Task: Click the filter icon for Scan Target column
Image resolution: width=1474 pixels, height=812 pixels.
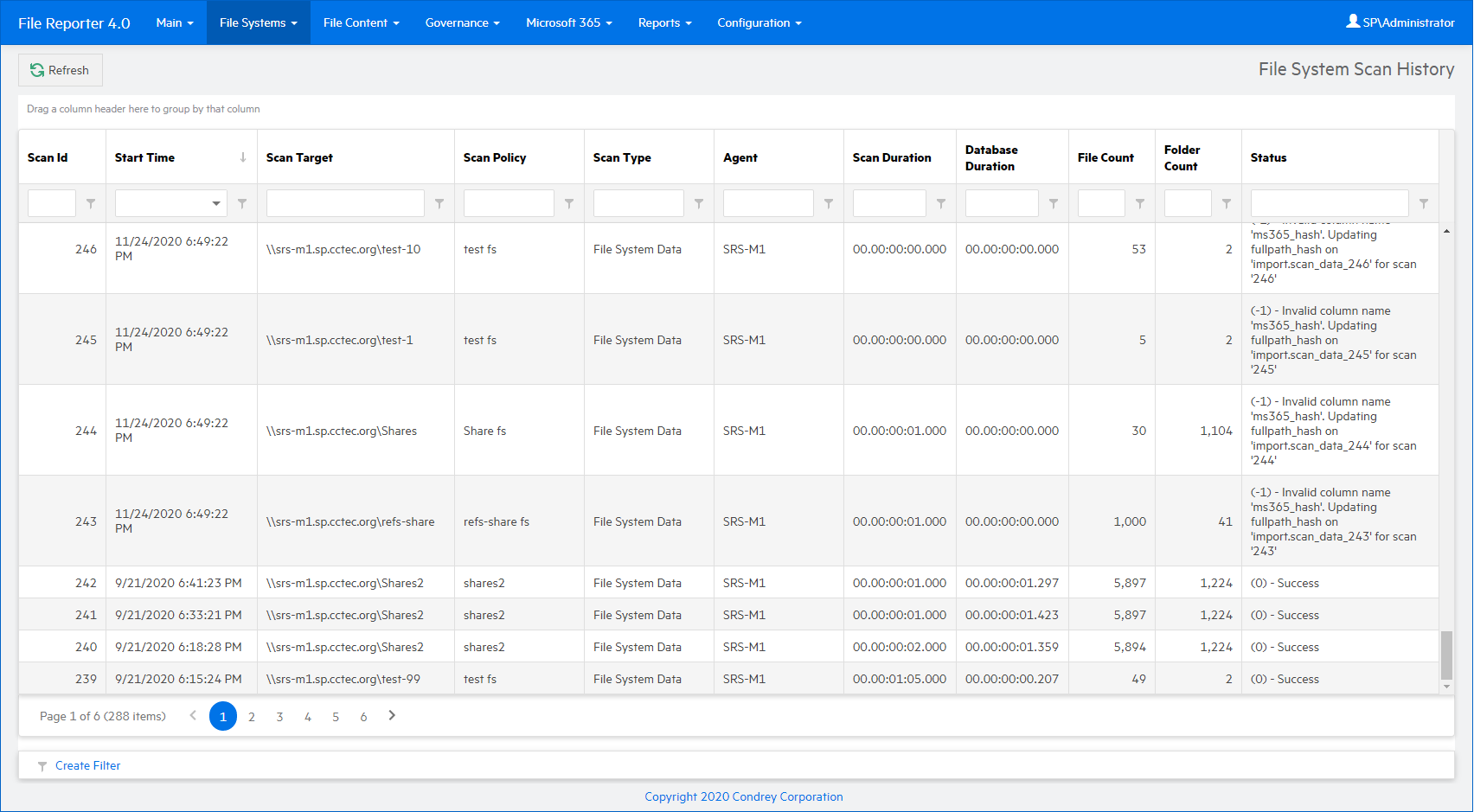Action: pyautogui.click(x=439, y=203)
